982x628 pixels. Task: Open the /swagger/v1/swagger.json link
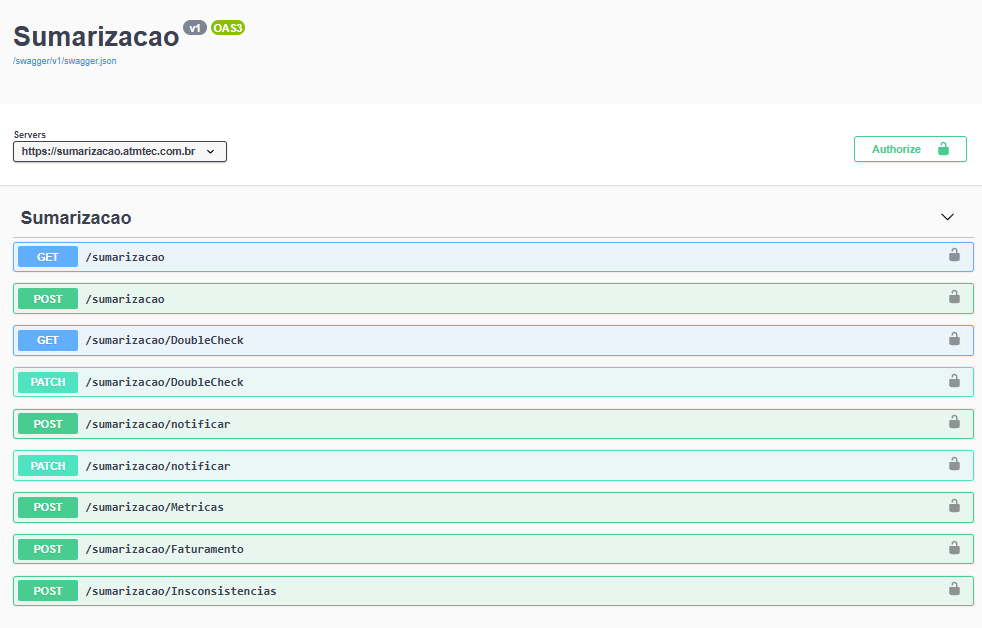point(65,61)
